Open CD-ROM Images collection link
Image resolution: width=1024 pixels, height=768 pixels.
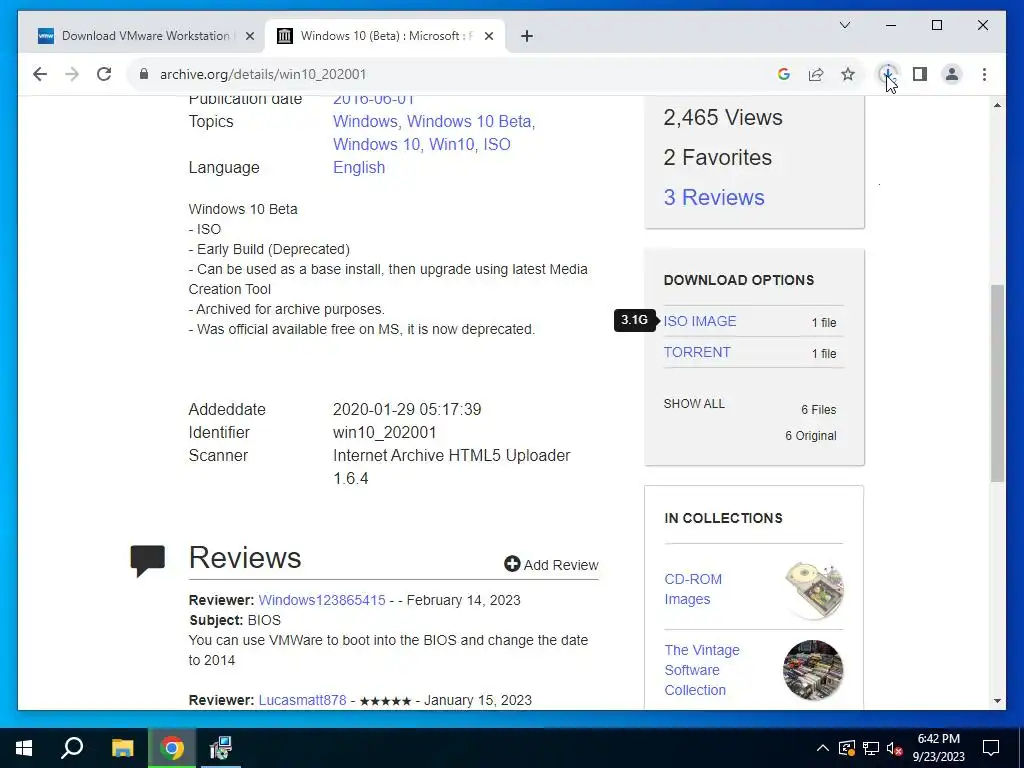point(693,589)
